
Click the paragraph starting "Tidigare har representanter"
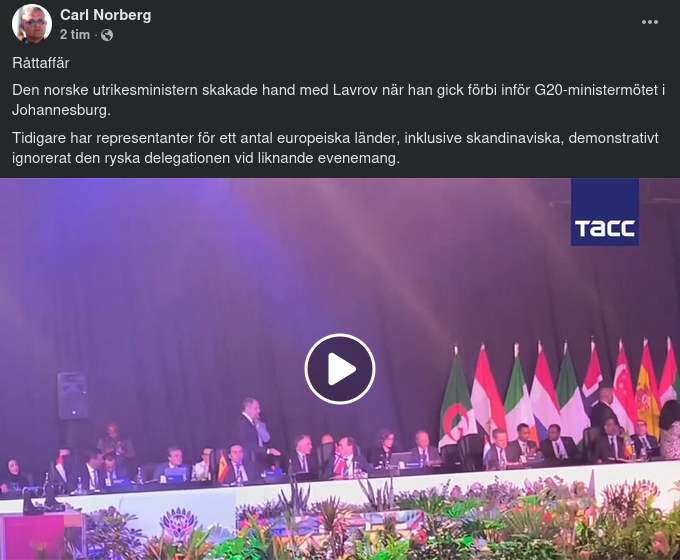coord(335,148)
